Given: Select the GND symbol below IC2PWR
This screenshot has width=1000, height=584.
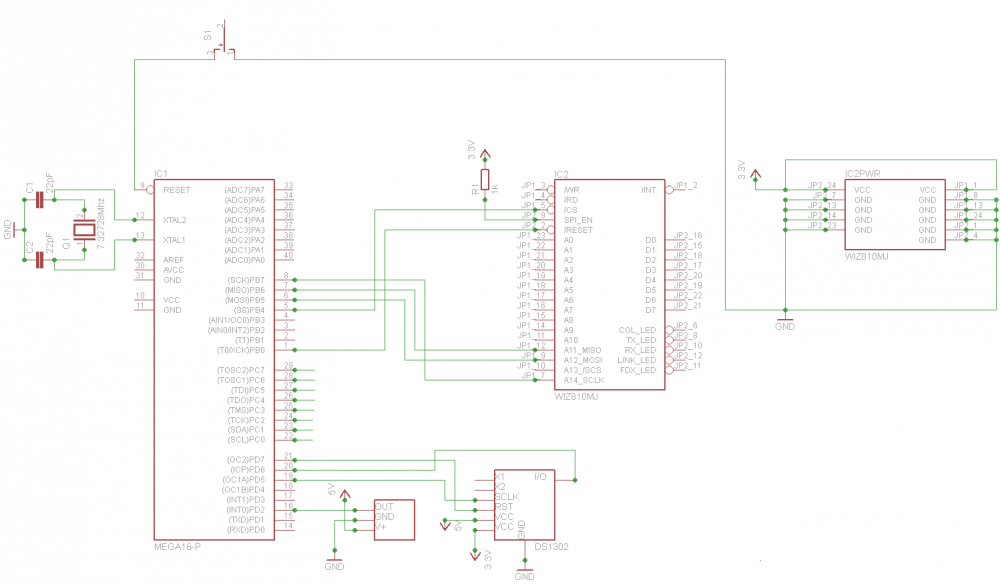Looking at the screenshot, I should pos(785,322).
